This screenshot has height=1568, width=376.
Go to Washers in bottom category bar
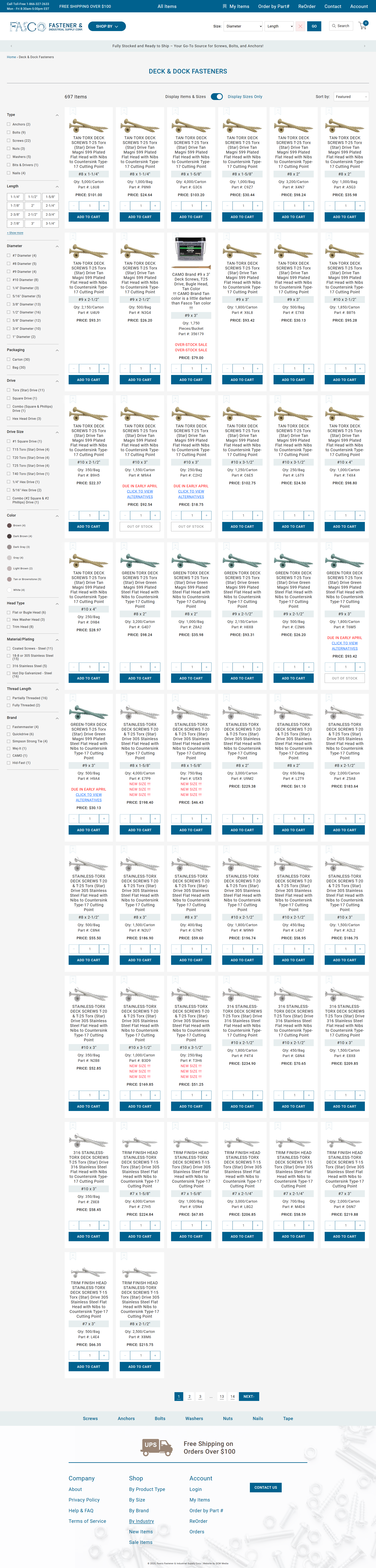tap(194, 1418)
